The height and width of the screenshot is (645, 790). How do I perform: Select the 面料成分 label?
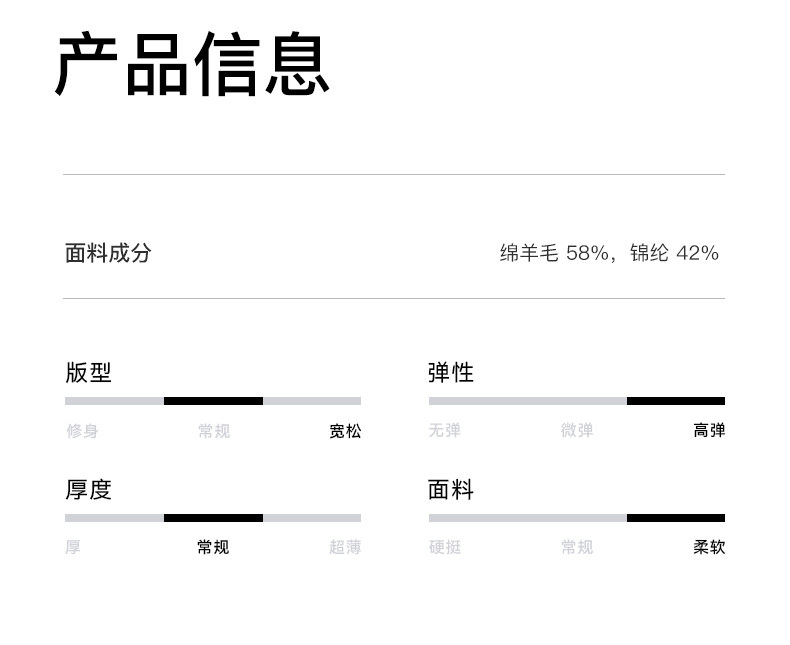pyautogui.click(x=108, y=253)
